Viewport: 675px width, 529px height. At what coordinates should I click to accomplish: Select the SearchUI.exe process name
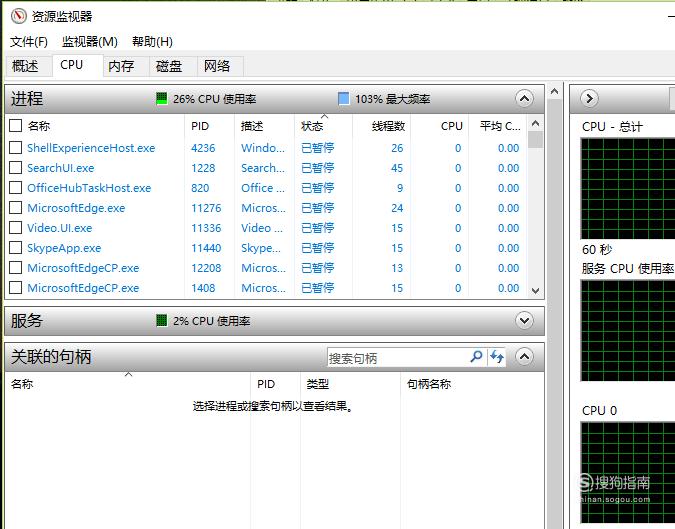60,168
